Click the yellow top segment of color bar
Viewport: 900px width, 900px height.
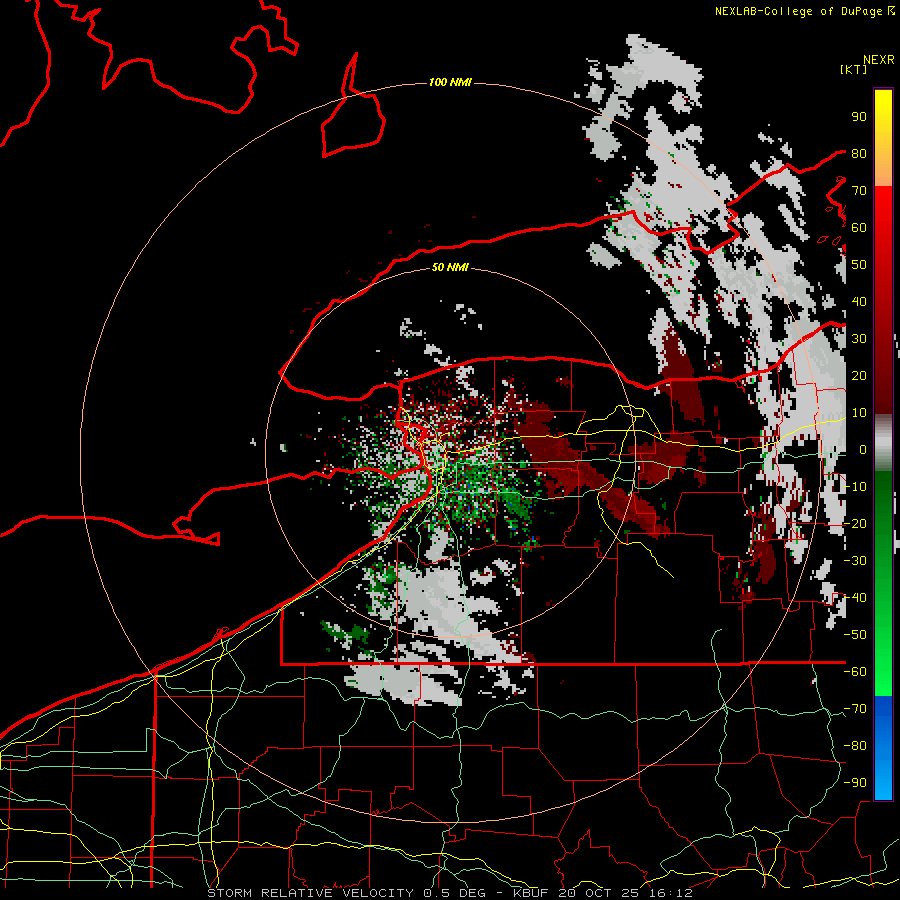coord(883,138)
